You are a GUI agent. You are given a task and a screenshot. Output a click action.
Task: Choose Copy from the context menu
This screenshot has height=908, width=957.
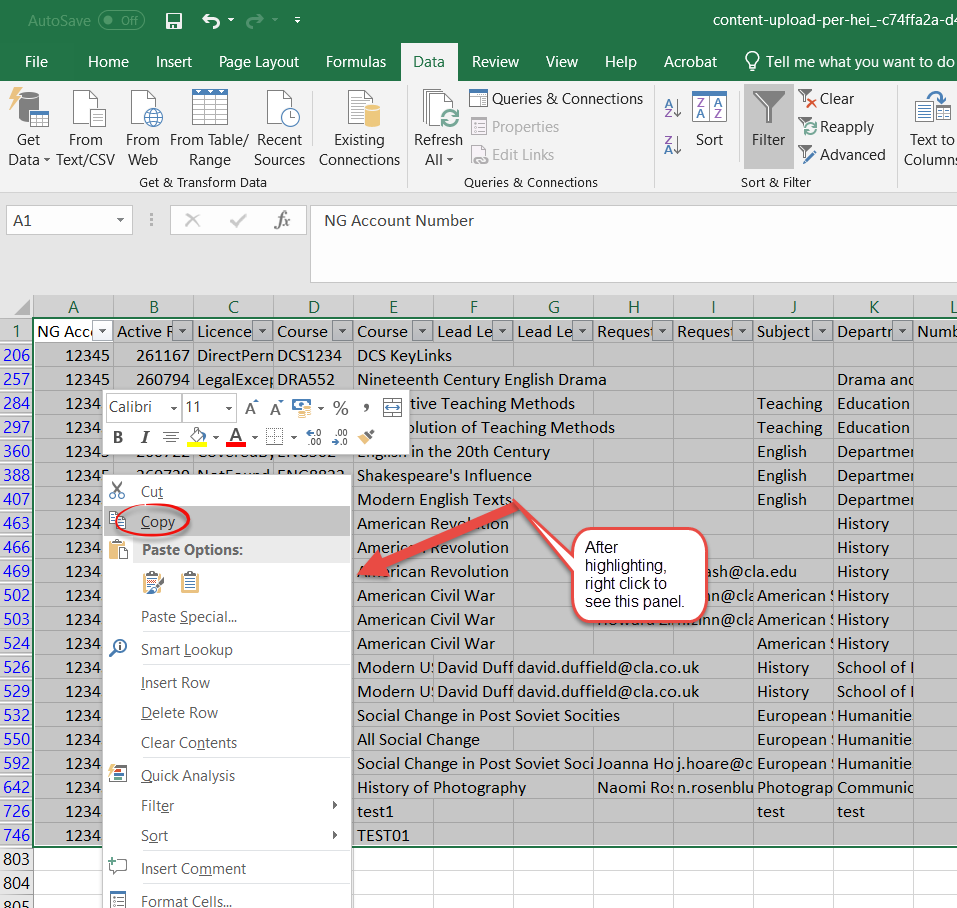[157, 522]
